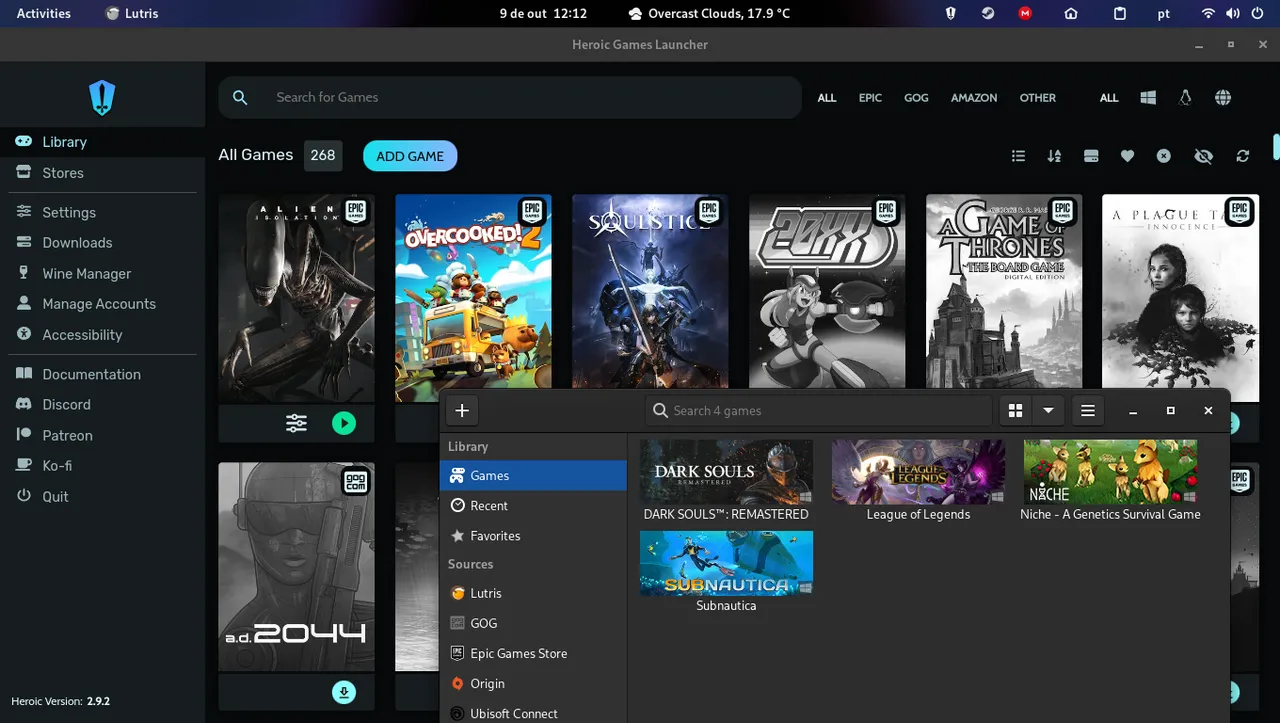This screenshot has width=1280, height=723.
Task: Click the Heroic window scrollbar
Action: [x=1276, y=147]
